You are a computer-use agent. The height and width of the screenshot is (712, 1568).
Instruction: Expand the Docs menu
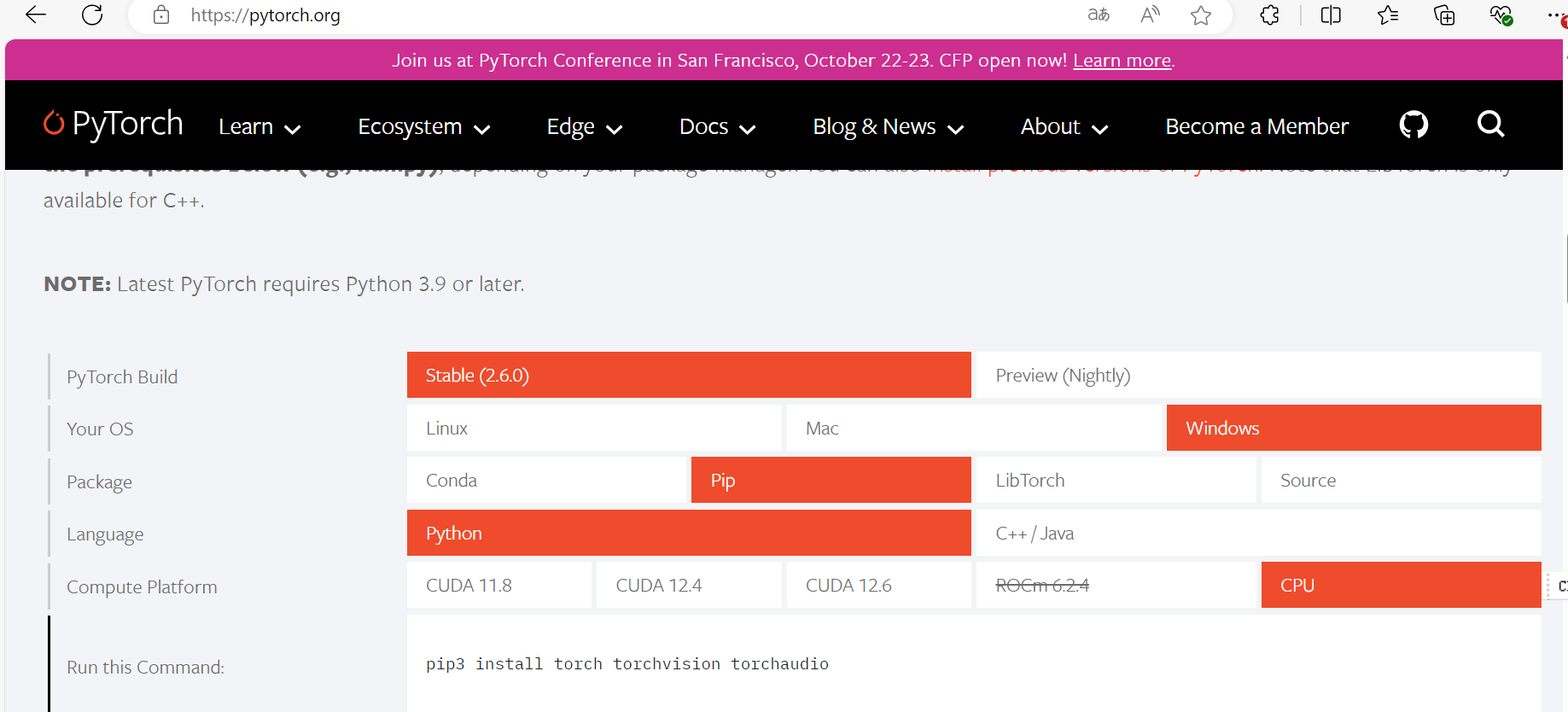pos(718,126)
